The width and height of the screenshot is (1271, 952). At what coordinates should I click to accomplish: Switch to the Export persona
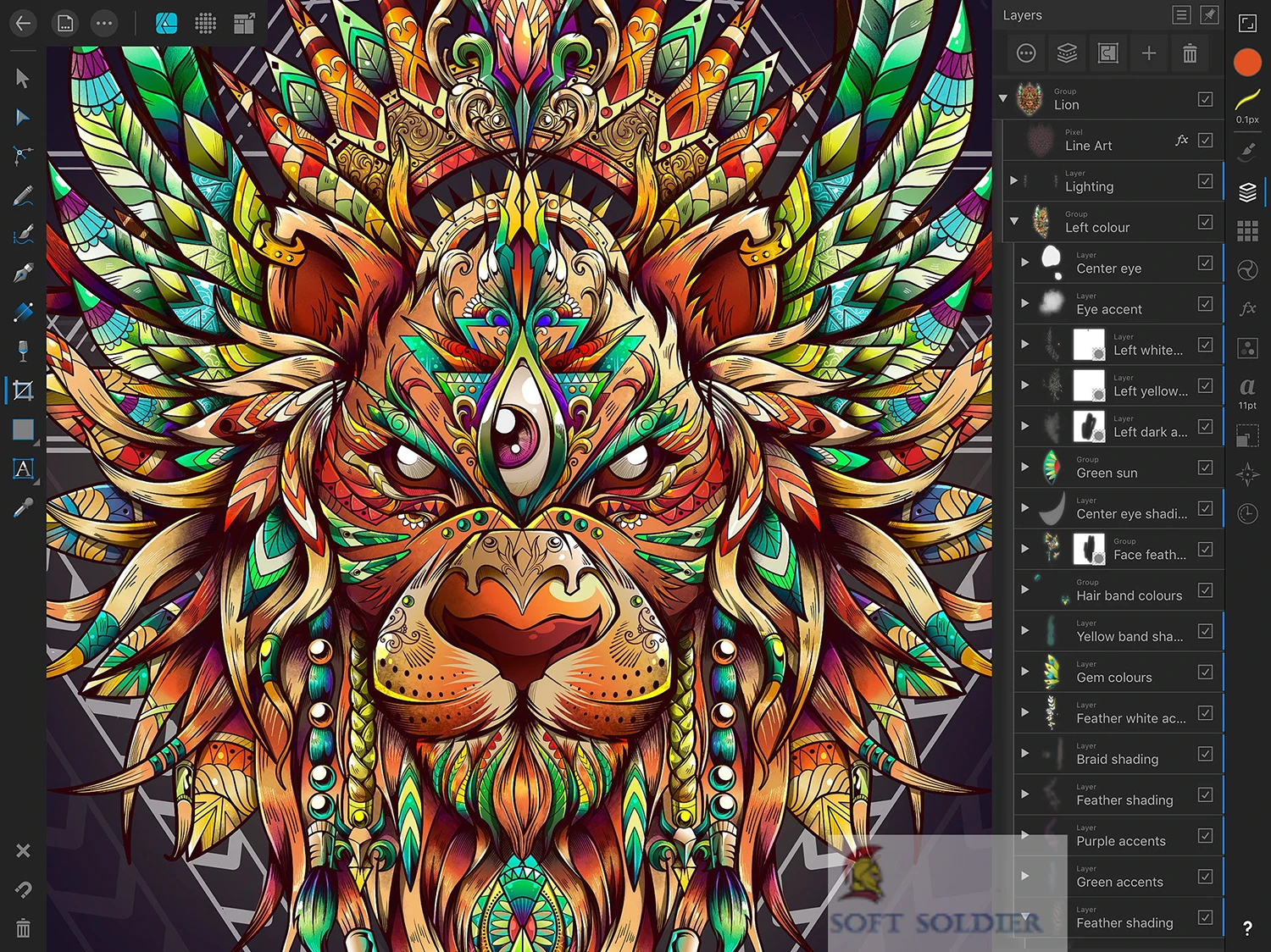[244, 24]
